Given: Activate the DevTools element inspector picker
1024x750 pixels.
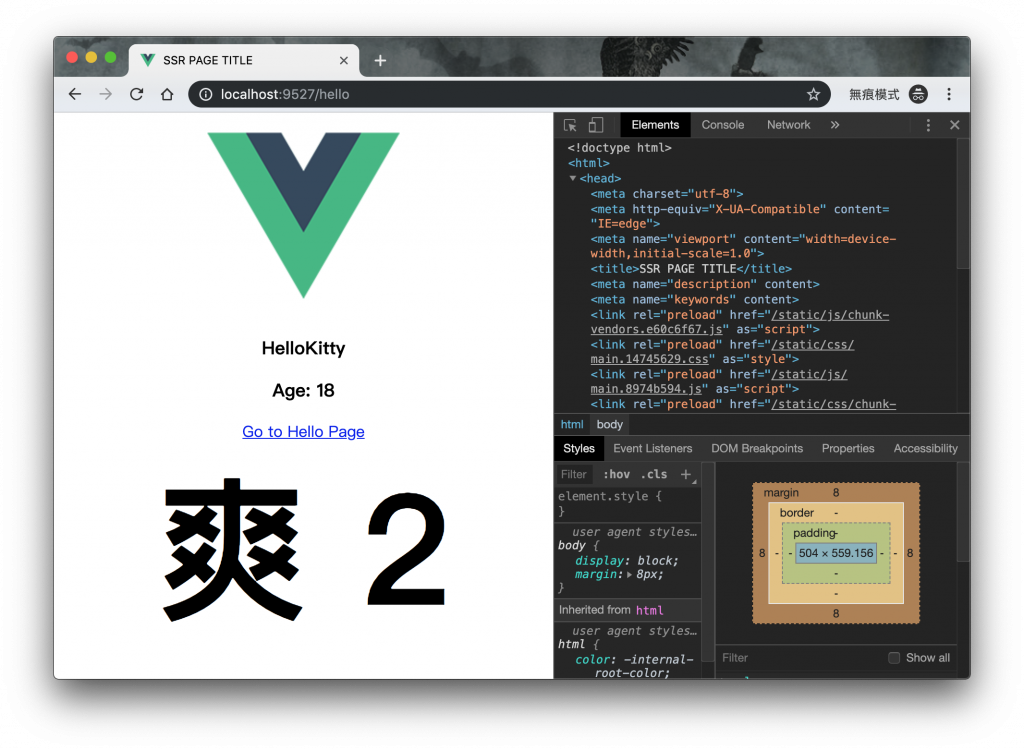Looking at the screenshot, I should pyautogui.click(x=570, y=125).
